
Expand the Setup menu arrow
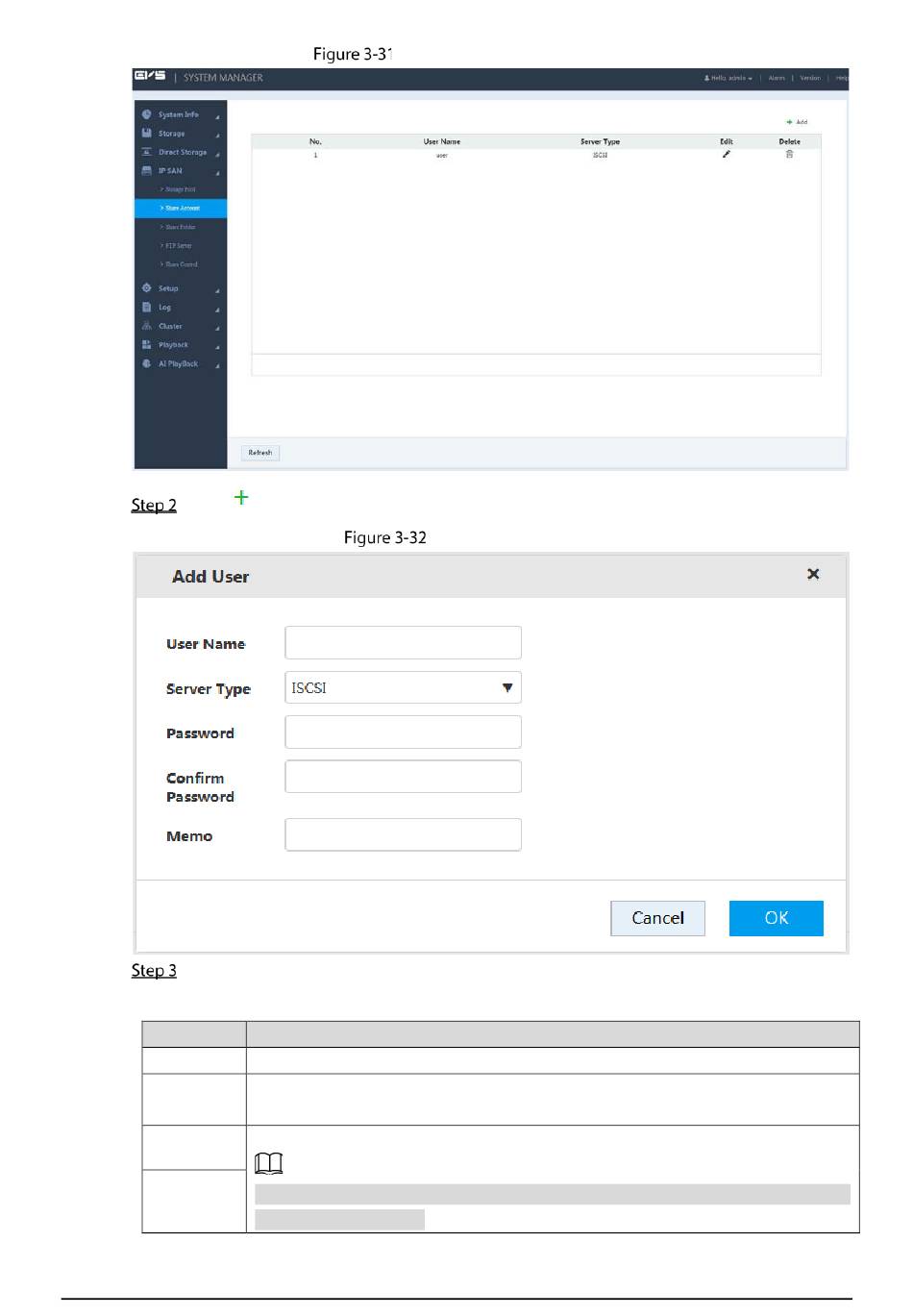pyautogui.click(x=217, y=290)
